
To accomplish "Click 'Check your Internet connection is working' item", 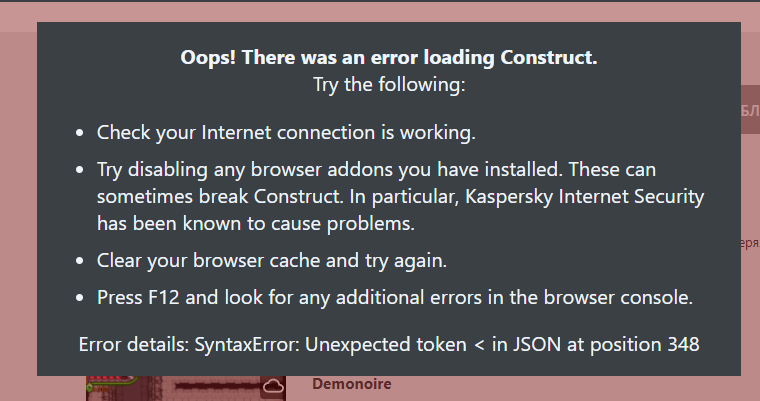I will pos(286,132).
